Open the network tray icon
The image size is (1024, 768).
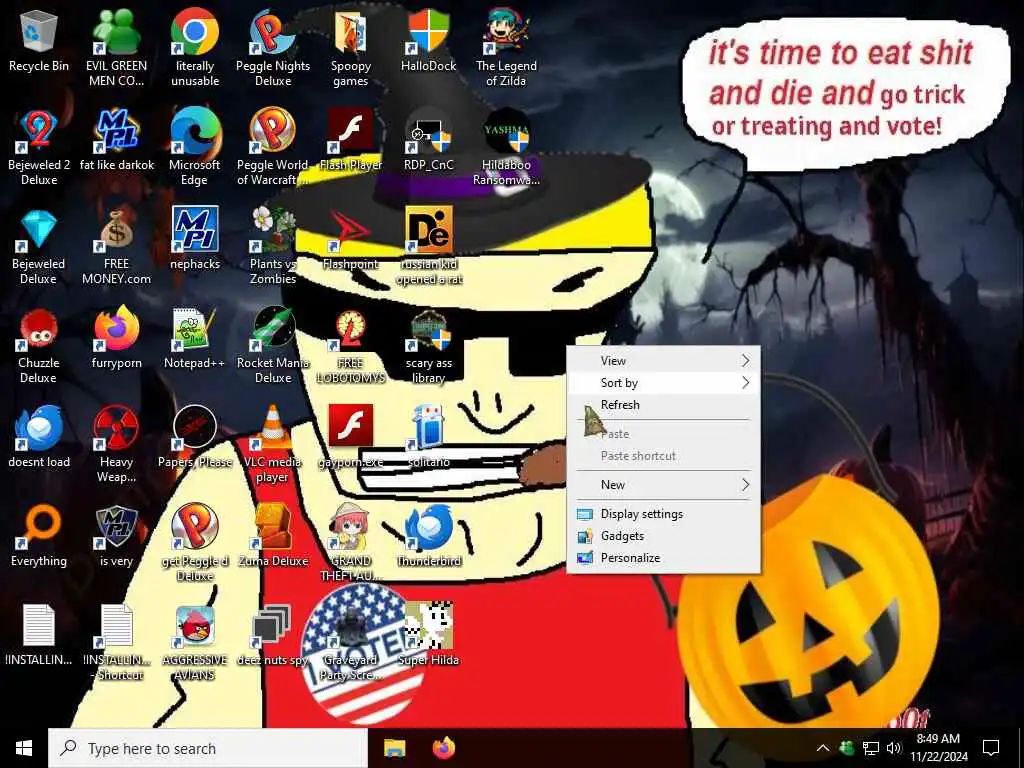(x=871, y=748)
